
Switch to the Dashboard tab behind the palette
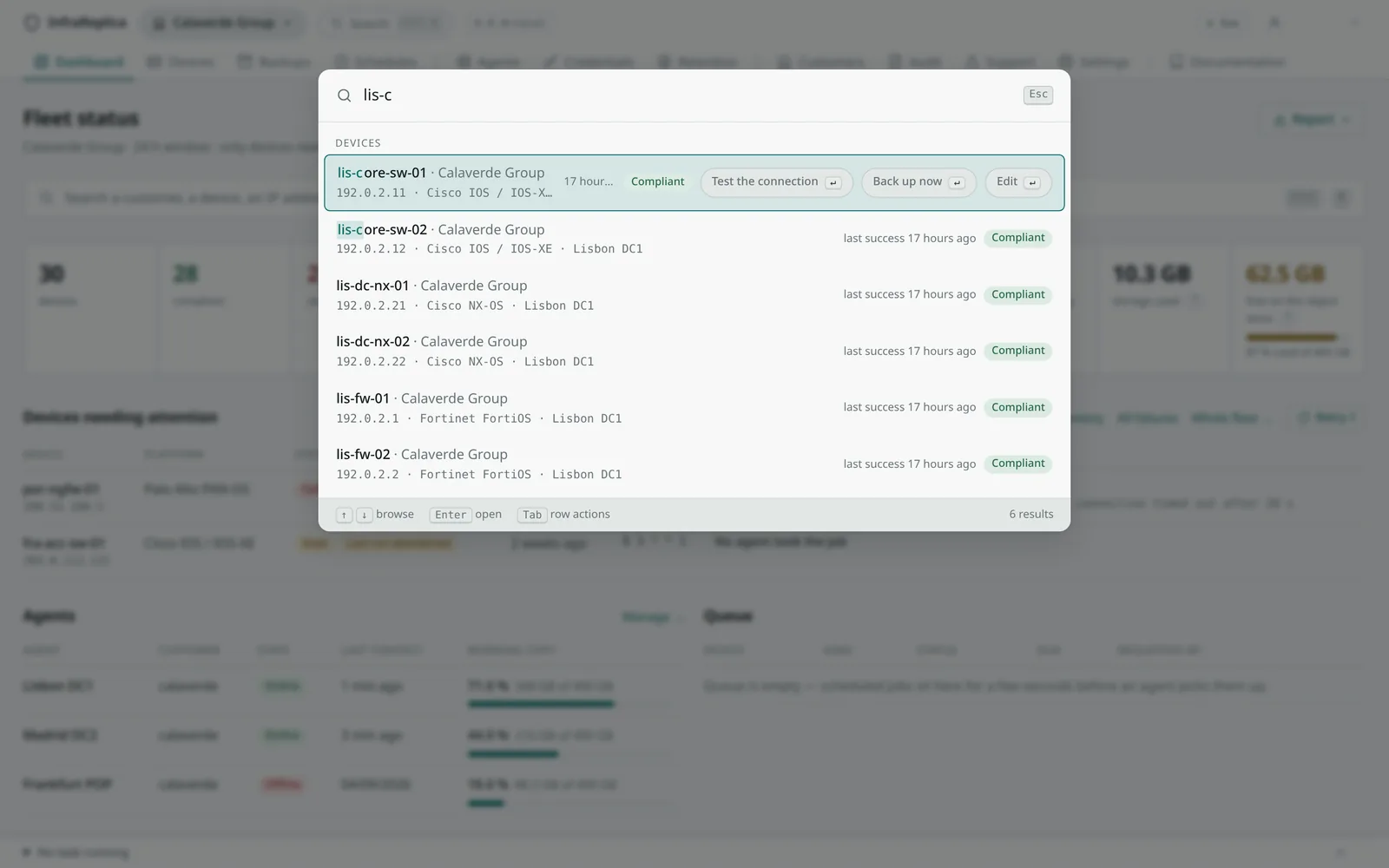(79, 62)
